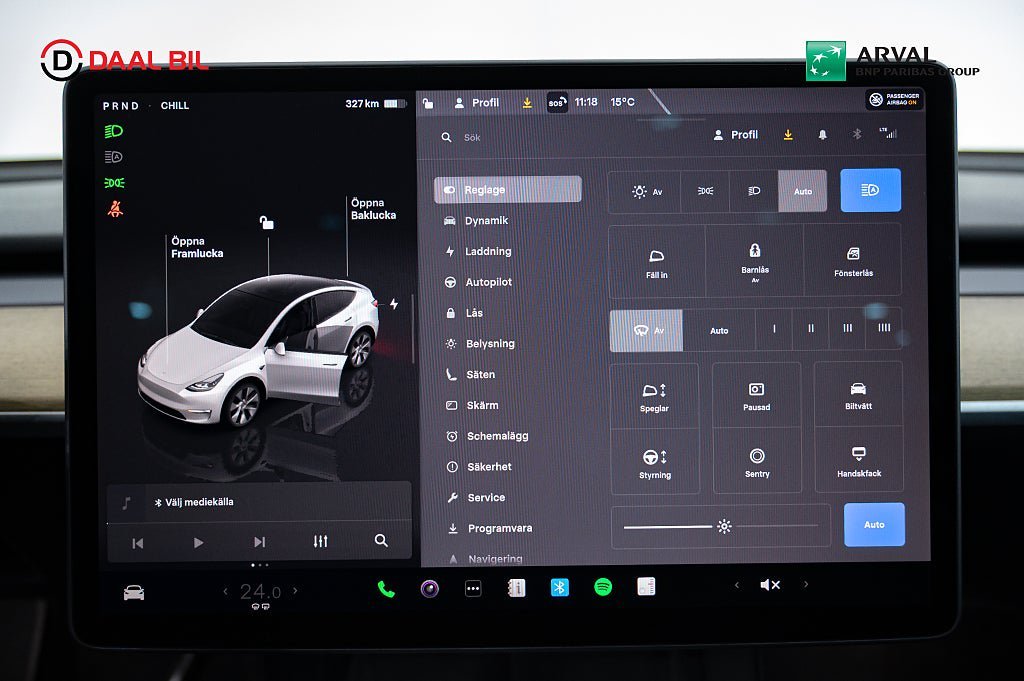This screenshot has width=1024, height=681.
Task: Open Profil dropdown in settings header
Action: tap(736, 135)
